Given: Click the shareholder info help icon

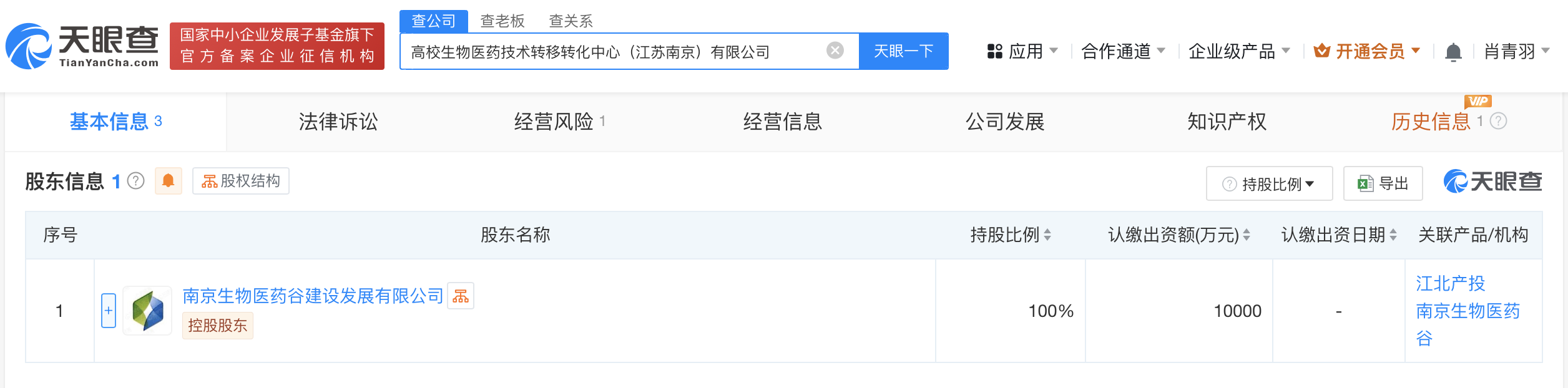Looking at the screenshot, I should 135,181.
